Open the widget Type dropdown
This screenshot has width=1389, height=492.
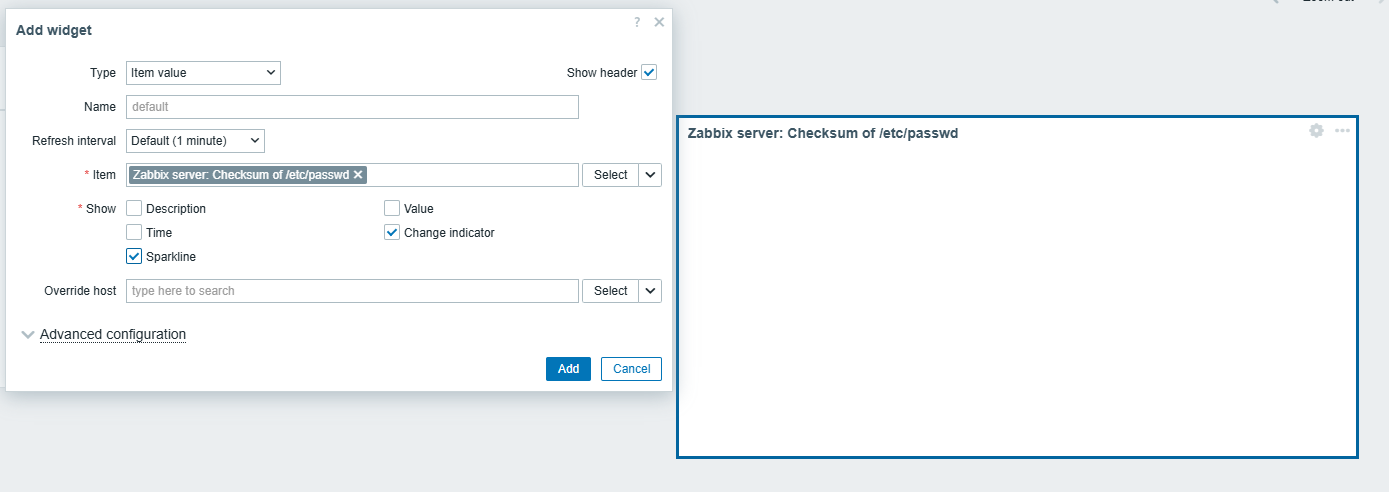(203, 73)
